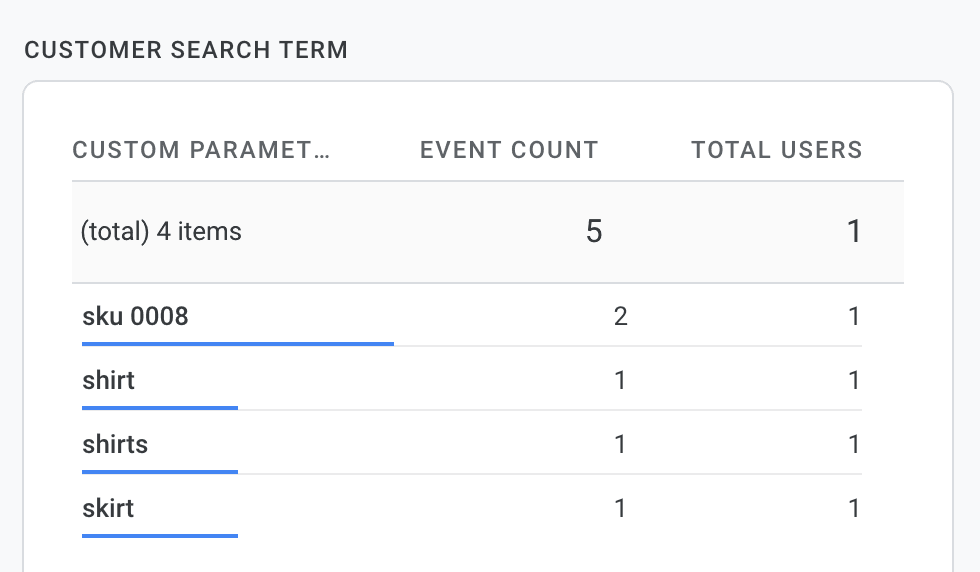The image size is (980, 572).
Task: Select the total users value in summary row
Action: [853, 232]
